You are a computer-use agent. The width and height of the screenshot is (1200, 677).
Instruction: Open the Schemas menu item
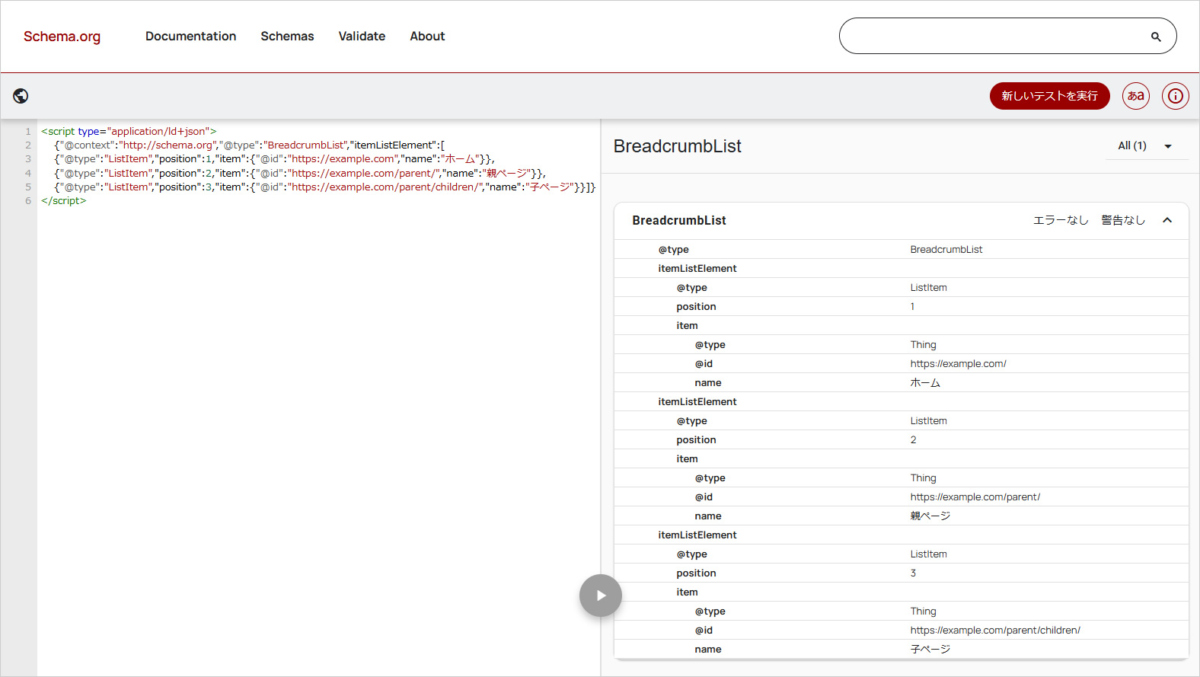click(287, 36)
